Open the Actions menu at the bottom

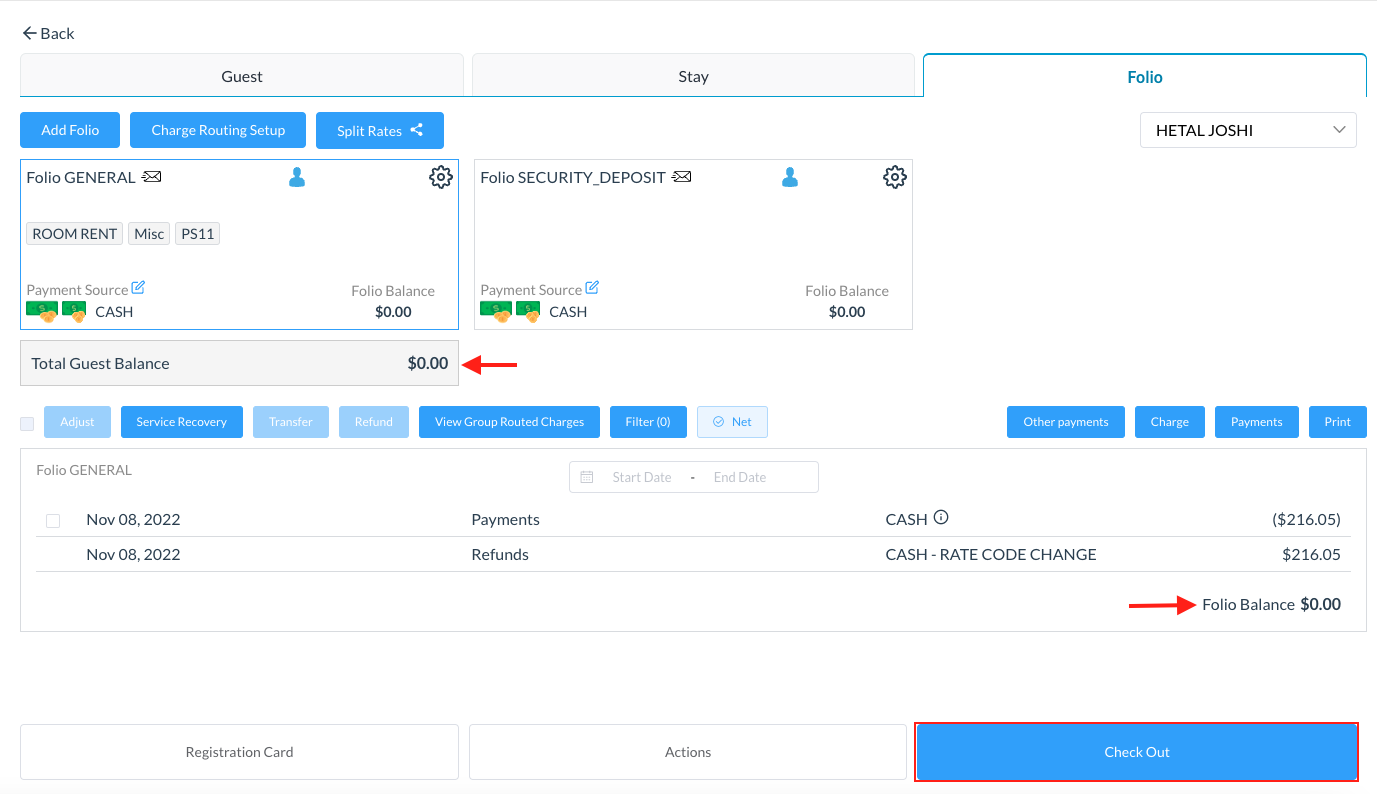point(688,752)
